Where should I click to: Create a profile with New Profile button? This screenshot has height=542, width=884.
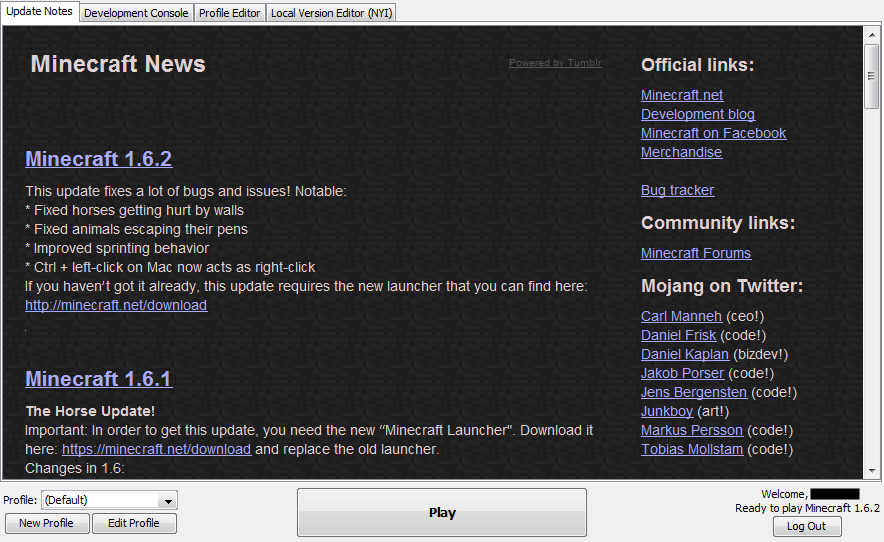(x=46, y=523)
